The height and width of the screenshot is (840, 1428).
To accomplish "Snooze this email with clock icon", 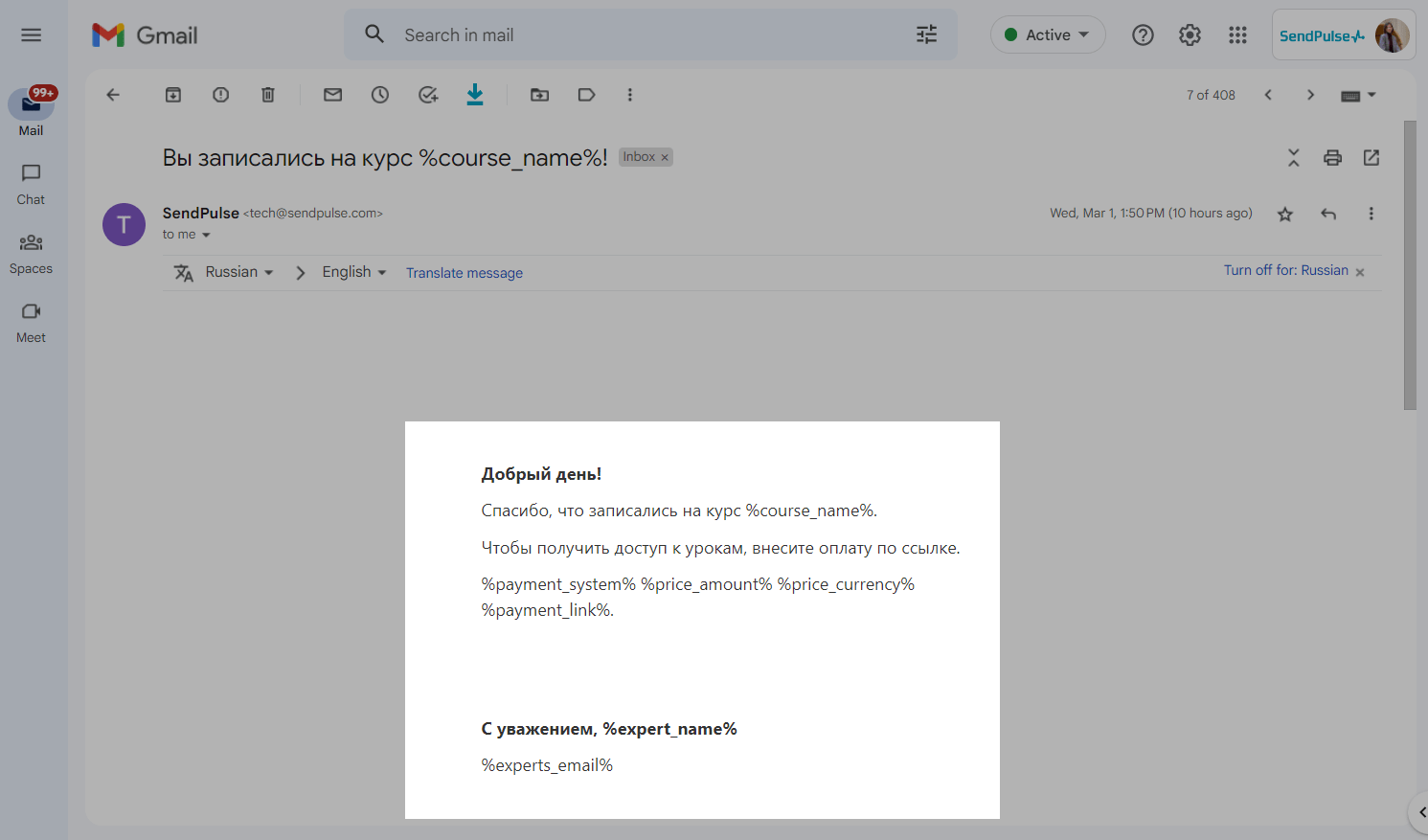I will point(380,95).
